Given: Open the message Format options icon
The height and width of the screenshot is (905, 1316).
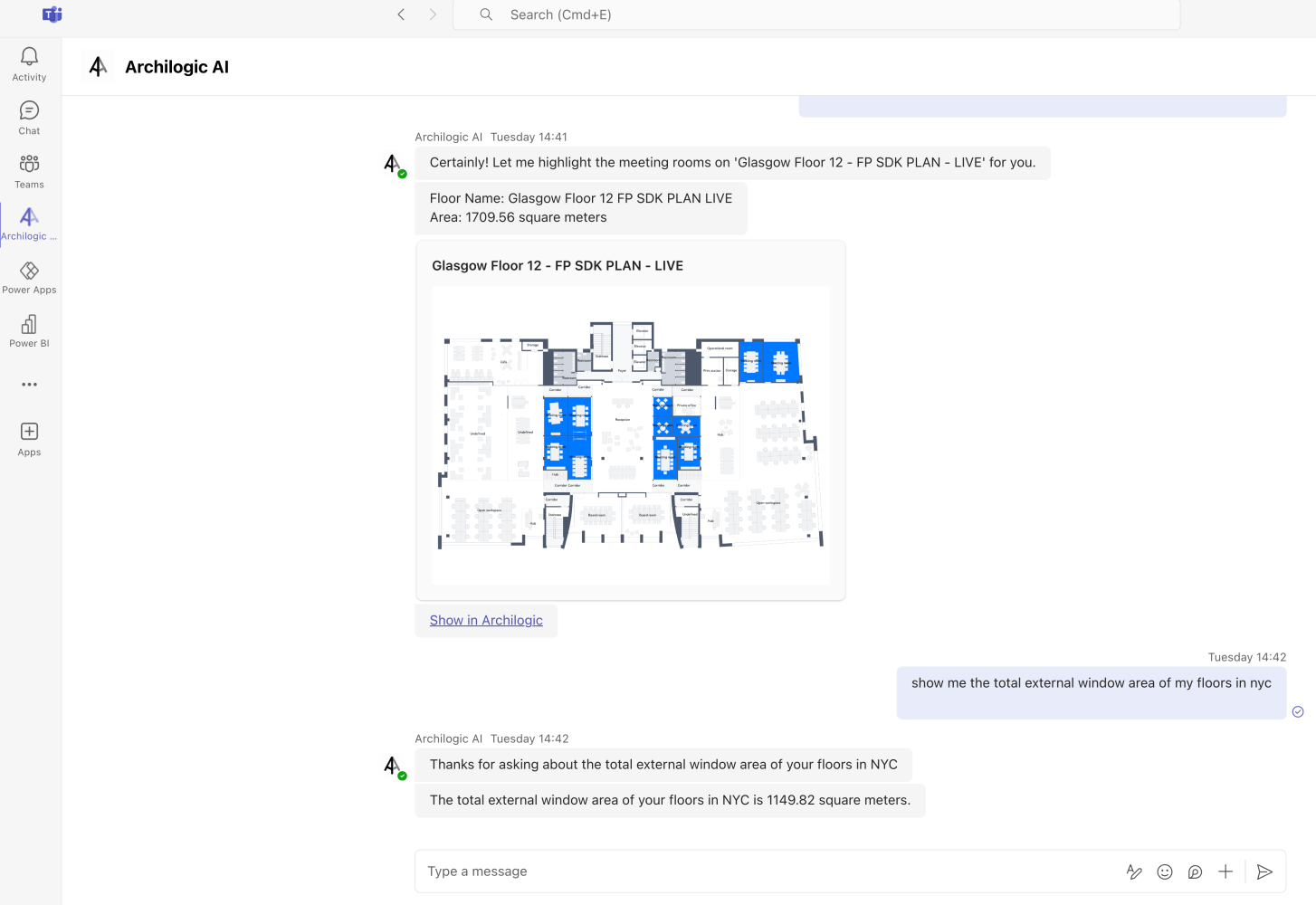Looking at the screenshot, I should (x=1134, y=872).
